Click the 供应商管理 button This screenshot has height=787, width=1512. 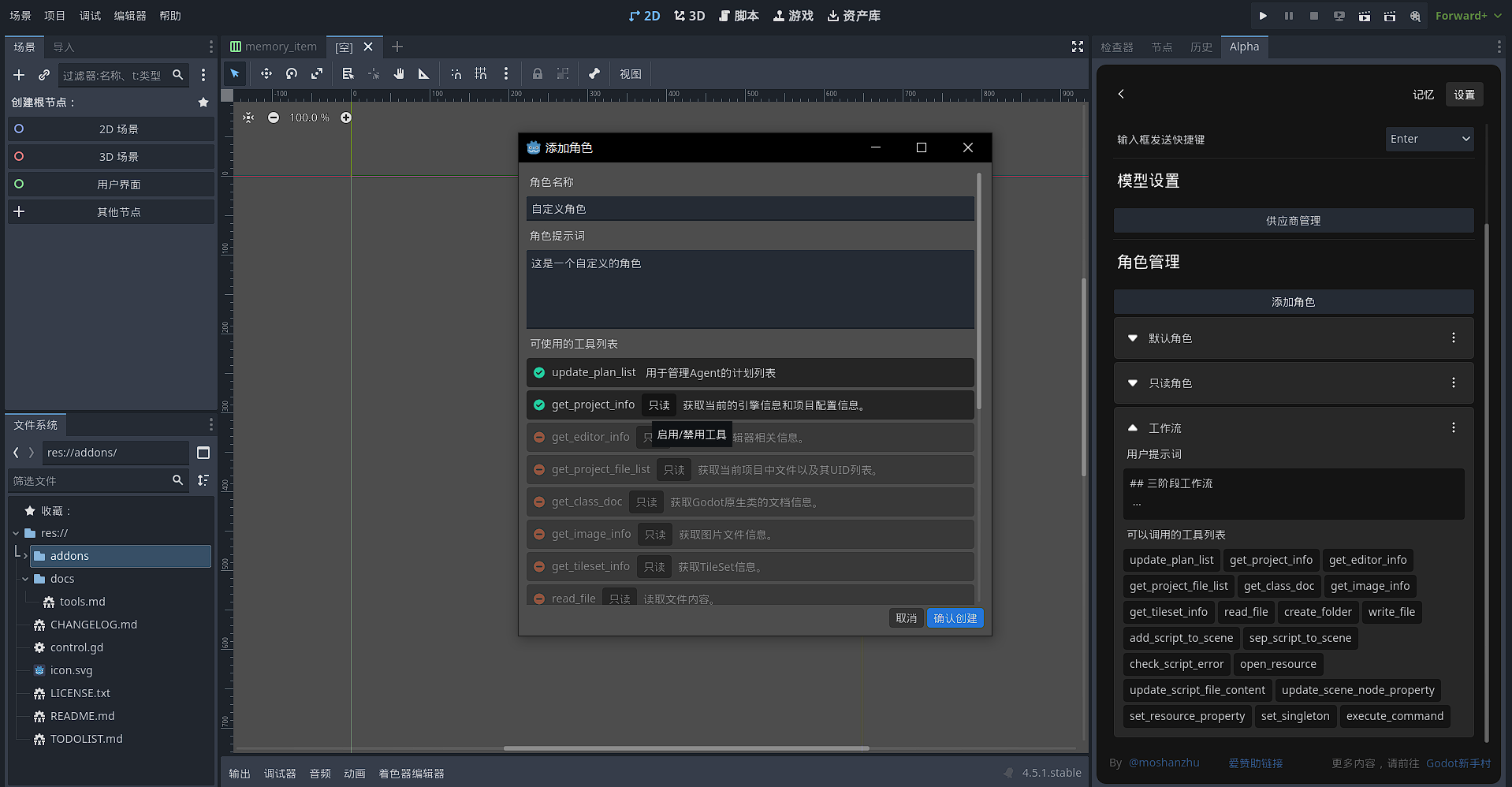pos(1293,221)
